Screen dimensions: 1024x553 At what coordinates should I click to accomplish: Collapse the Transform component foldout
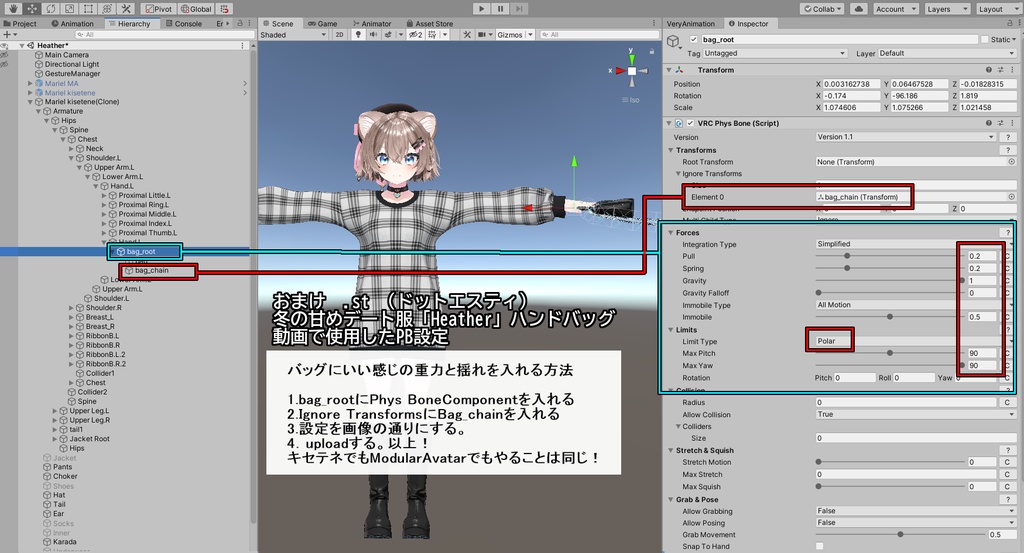(669, 70)
